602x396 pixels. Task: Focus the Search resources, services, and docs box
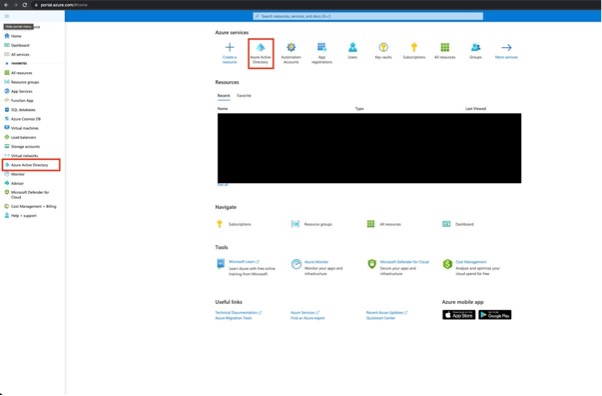[368, 16]
